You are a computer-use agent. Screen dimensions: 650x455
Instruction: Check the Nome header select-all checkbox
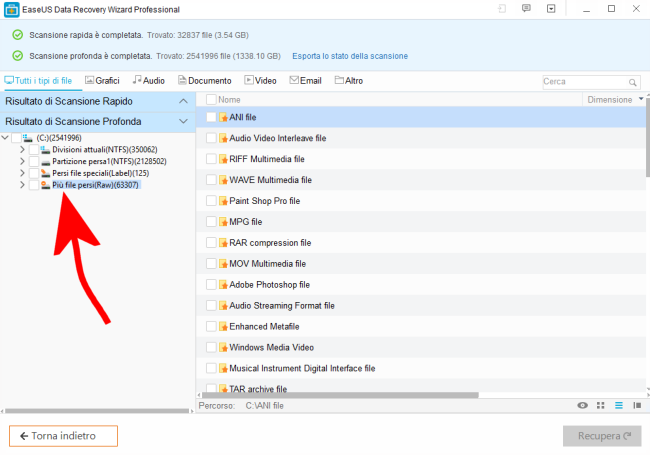click(211, 99)
